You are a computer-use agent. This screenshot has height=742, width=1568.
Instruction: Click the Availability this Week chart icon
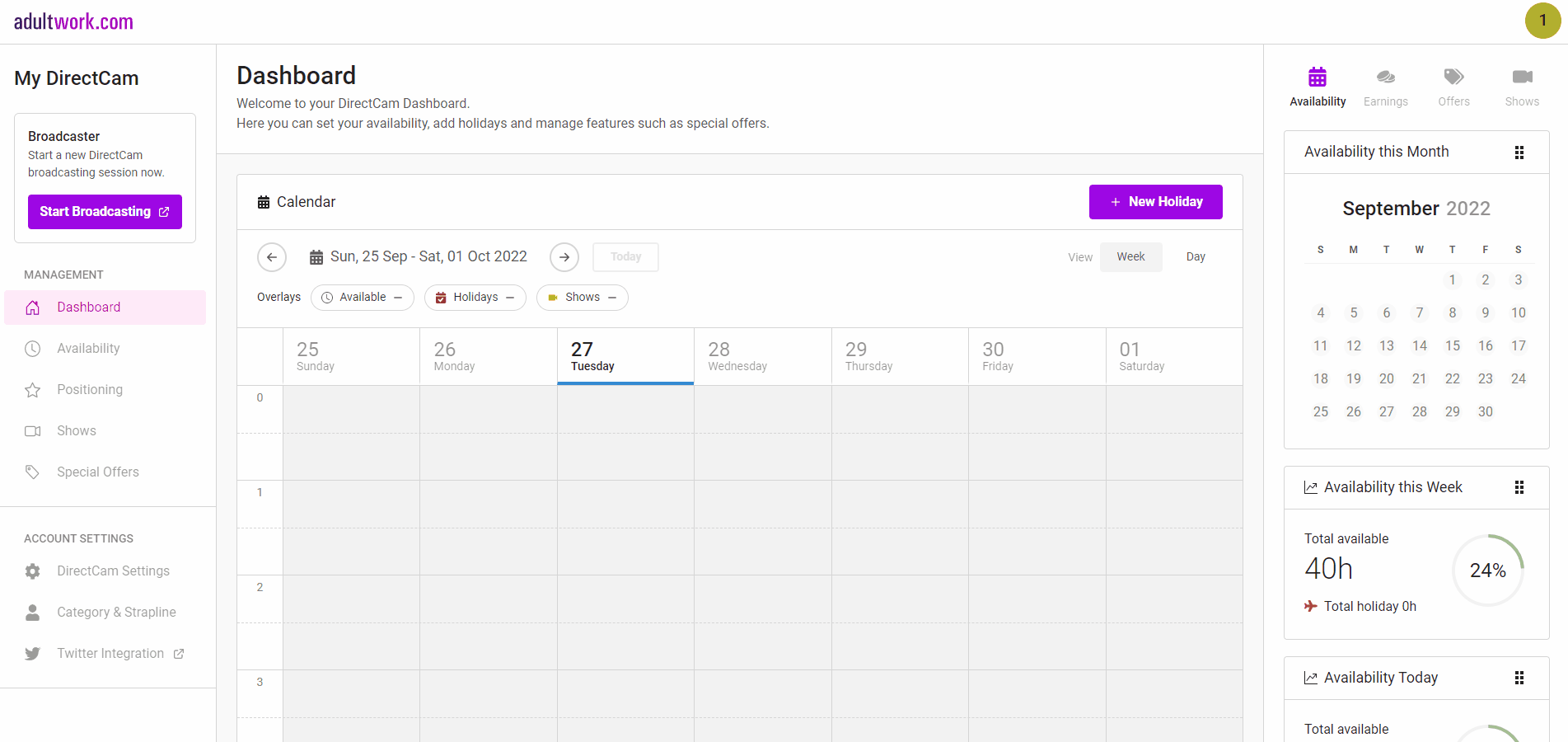click(x=1311, y=488)
